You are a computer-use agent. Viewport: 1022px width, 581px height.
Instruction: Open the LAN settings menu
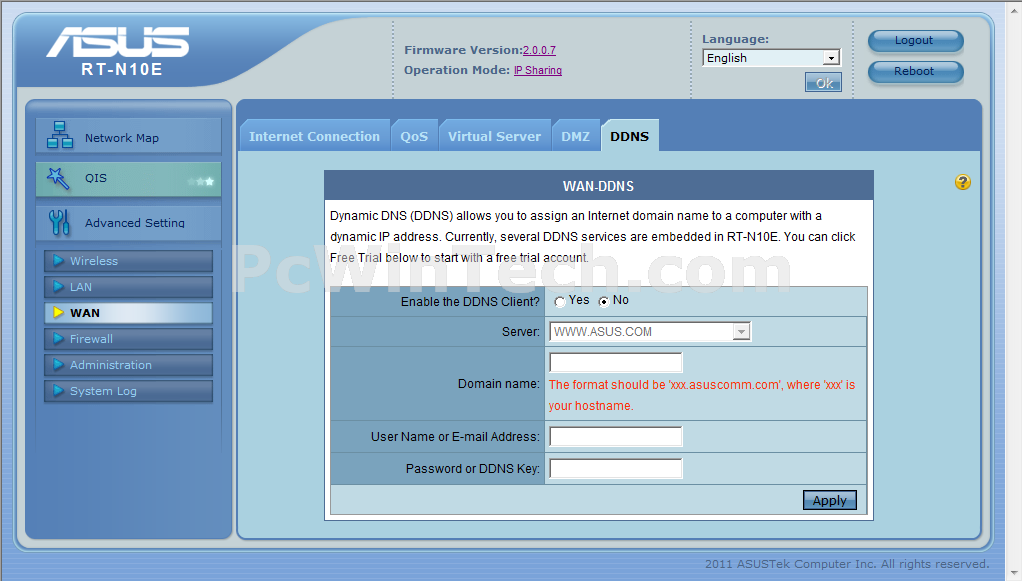[x=128, y=287]
